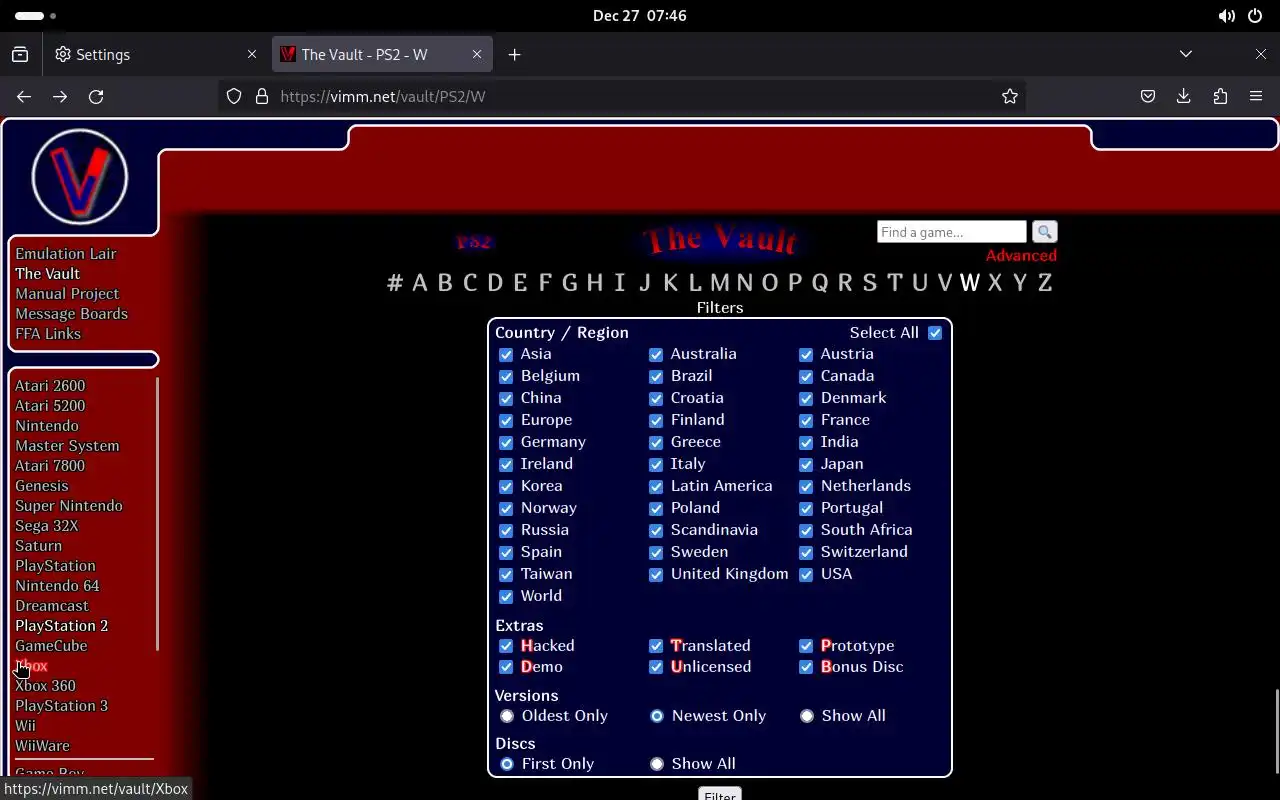Switch to The Vault - PS2 - W tab
Image resolution: width=1280 pixels, height=800 pixels.
point(383,54)
